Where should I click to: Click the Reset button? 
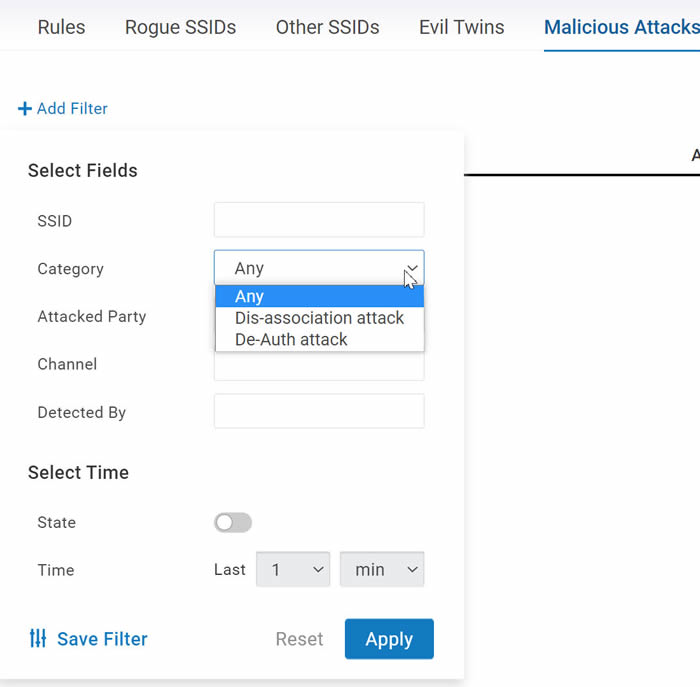(x=299, y=639)
